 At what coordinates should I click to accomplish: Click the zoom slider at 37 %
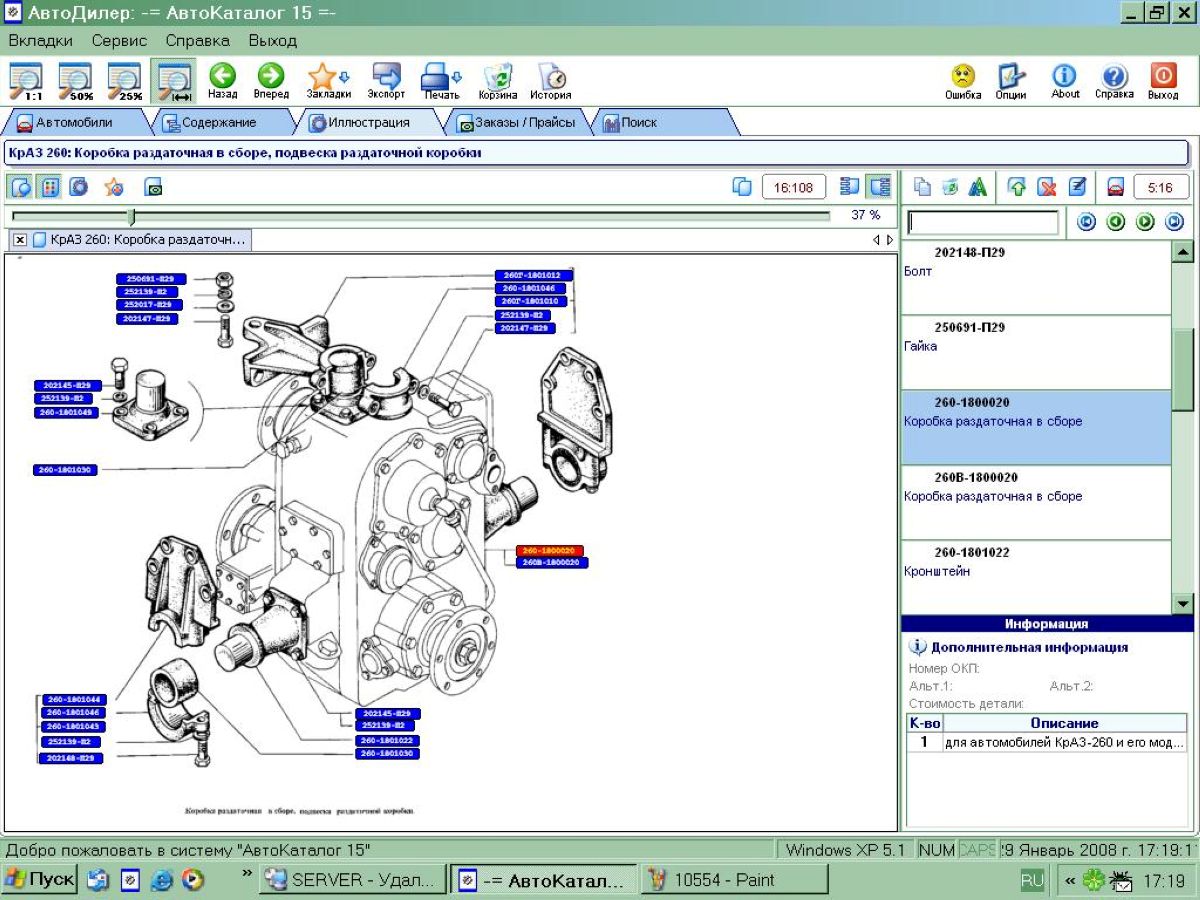131,216
